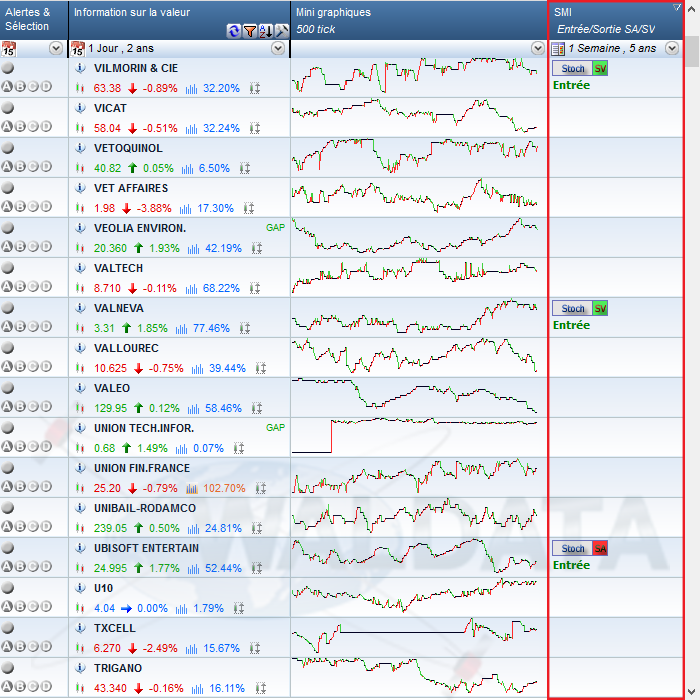Click the VET AFFAIRES price 1.98

(104, 208)
